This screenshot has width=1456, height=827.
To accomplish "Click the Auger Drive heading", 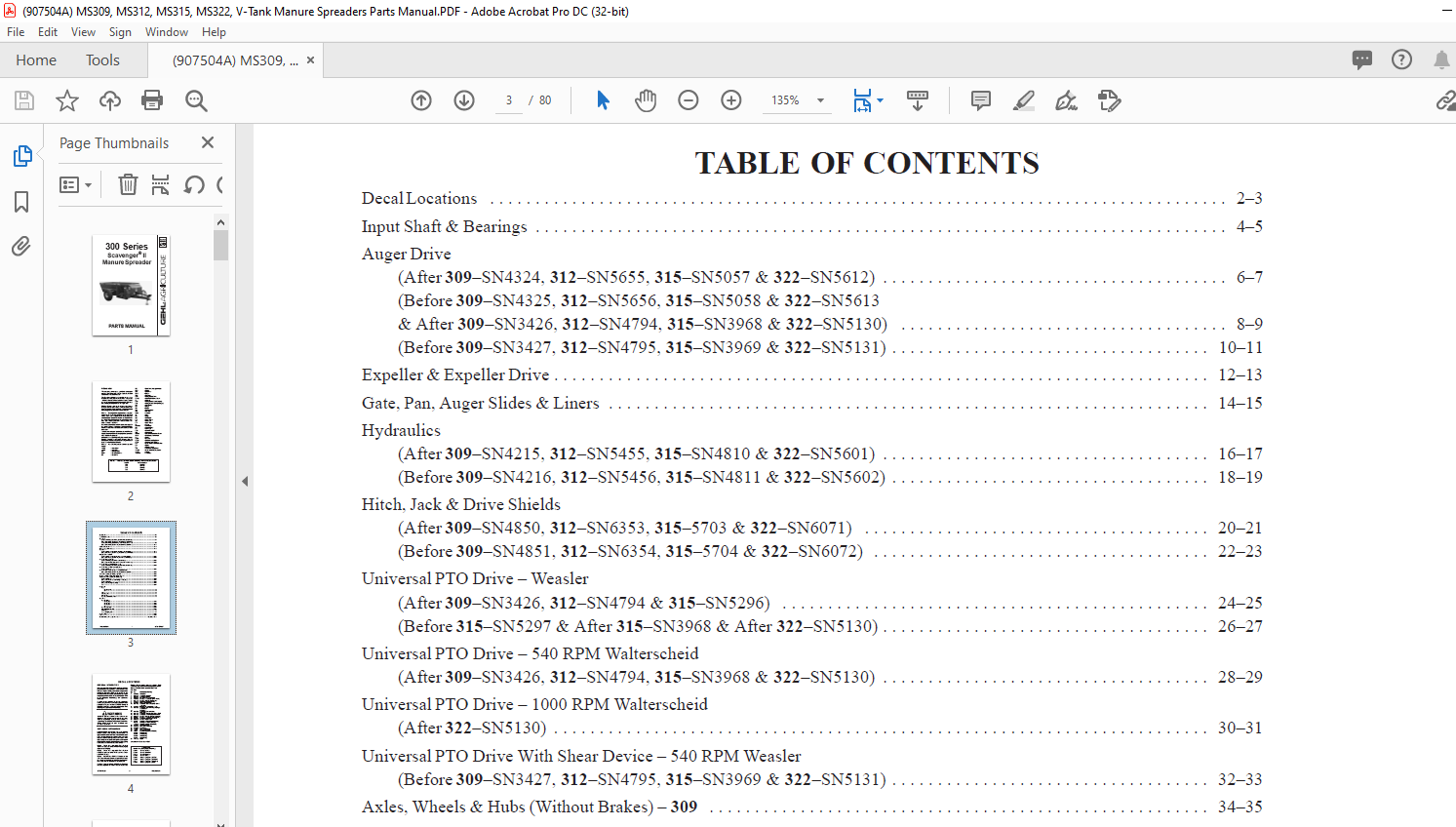I will tap(406, 254).
